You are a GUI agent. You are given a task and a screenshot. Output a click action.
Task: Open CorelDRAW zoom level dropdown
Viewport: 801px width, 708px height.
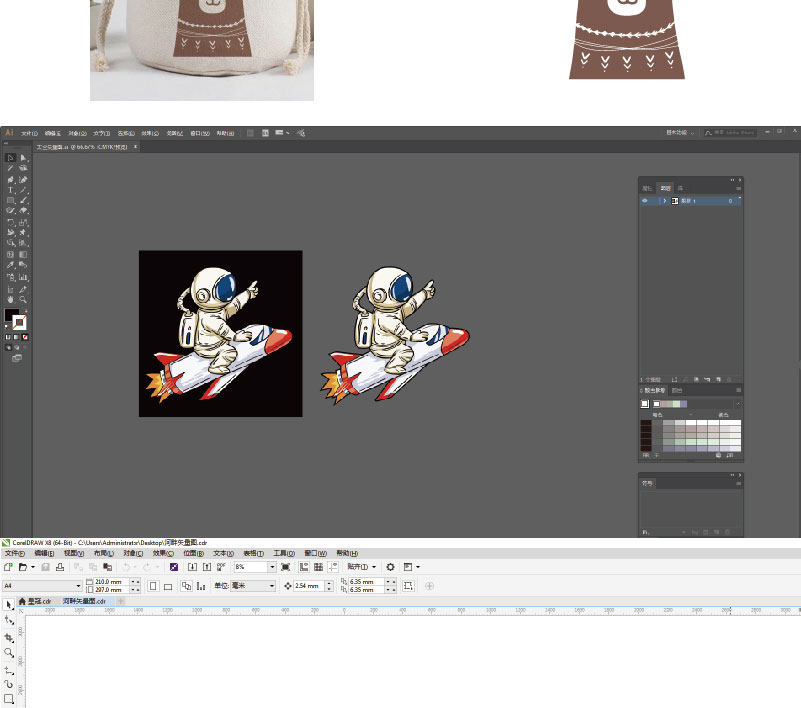[272, 567]
